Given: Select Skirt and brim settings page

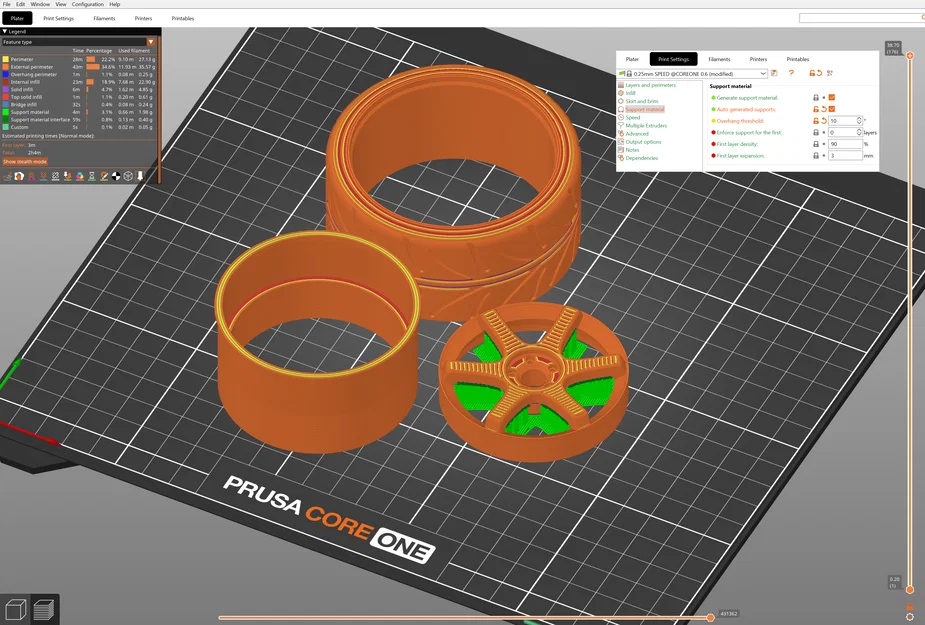Looking at the screenshot, I should (641, 102).
